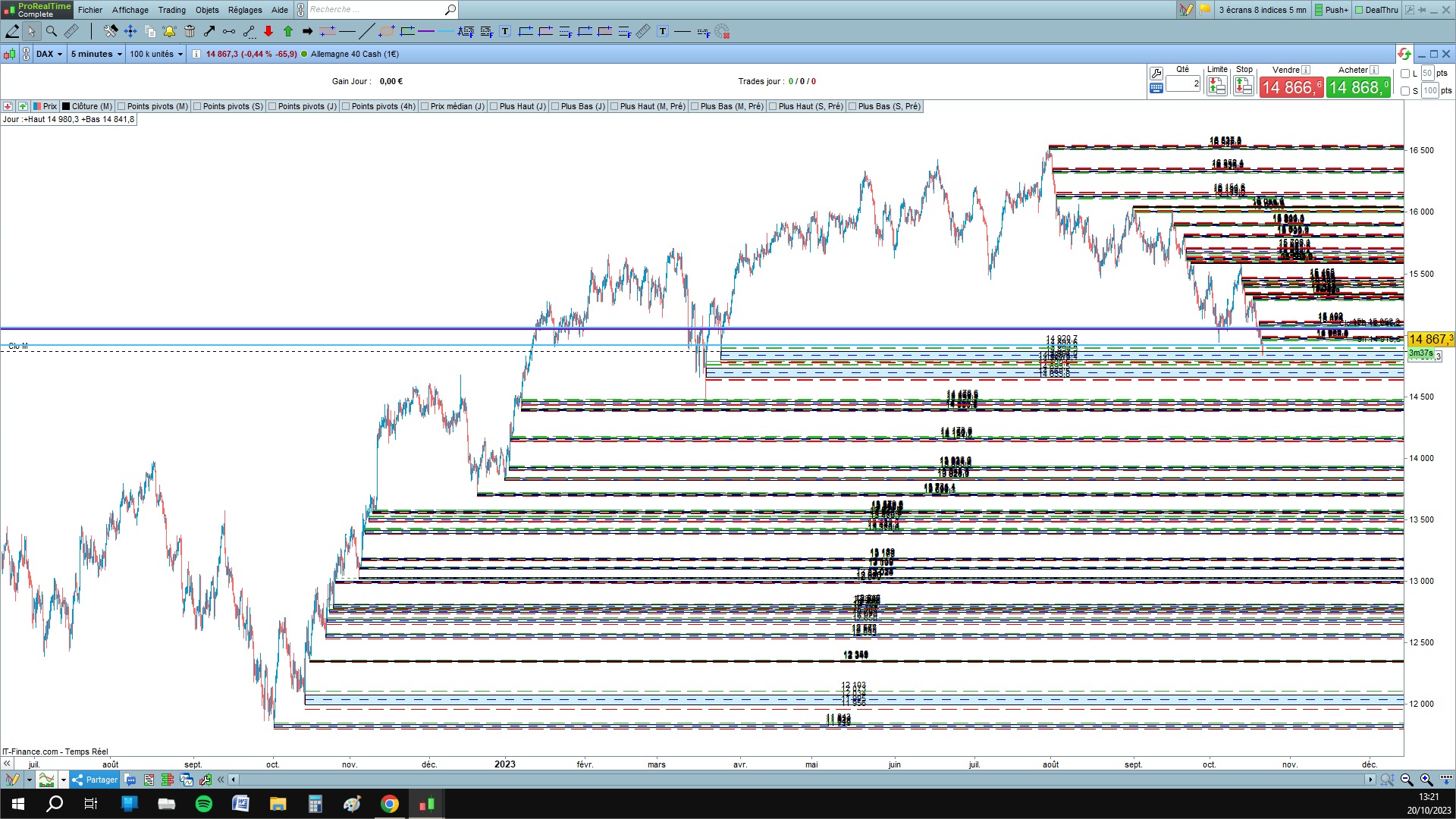Viewport: 1456px width, 819px height.
Task: Click the chart link chain icon
Action: click(x=27, y=54)
